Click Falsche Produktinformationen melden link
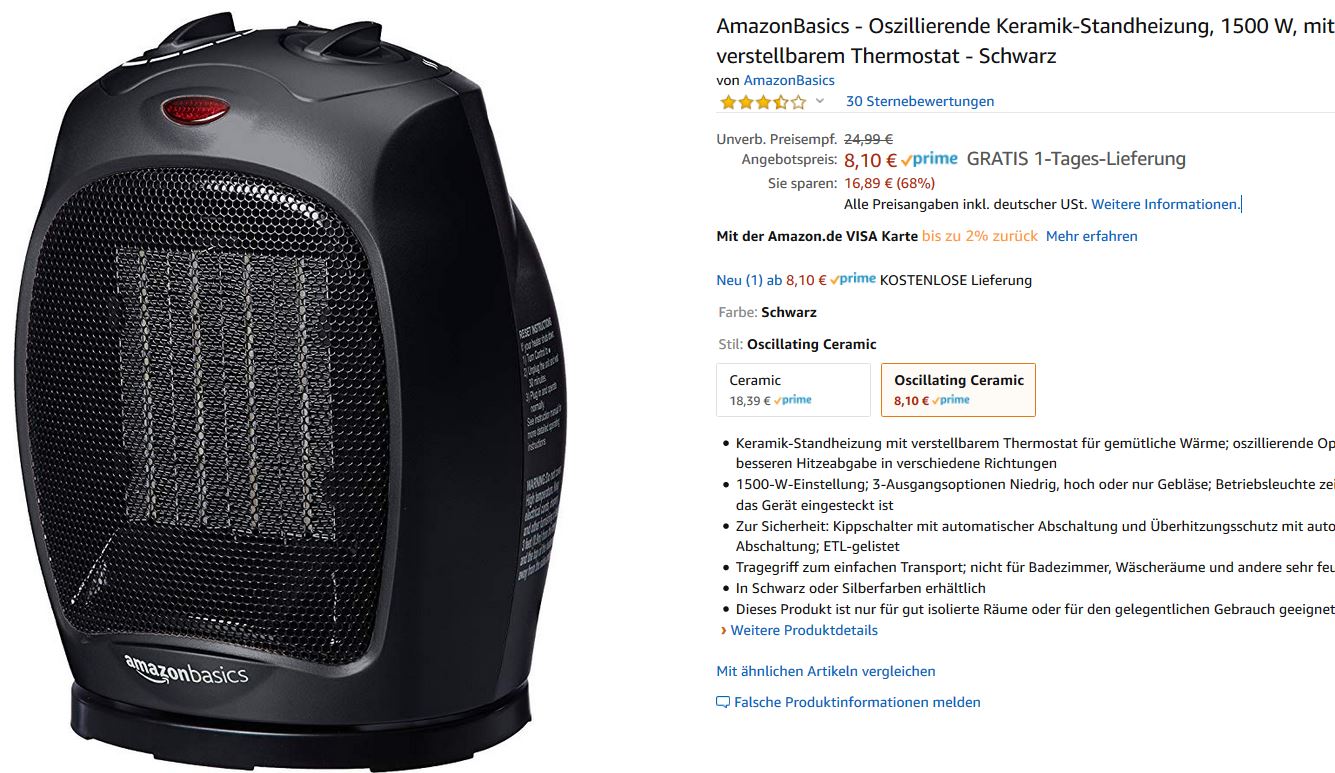This screenshot has height=773, width=1335. (x=857, y=702)
